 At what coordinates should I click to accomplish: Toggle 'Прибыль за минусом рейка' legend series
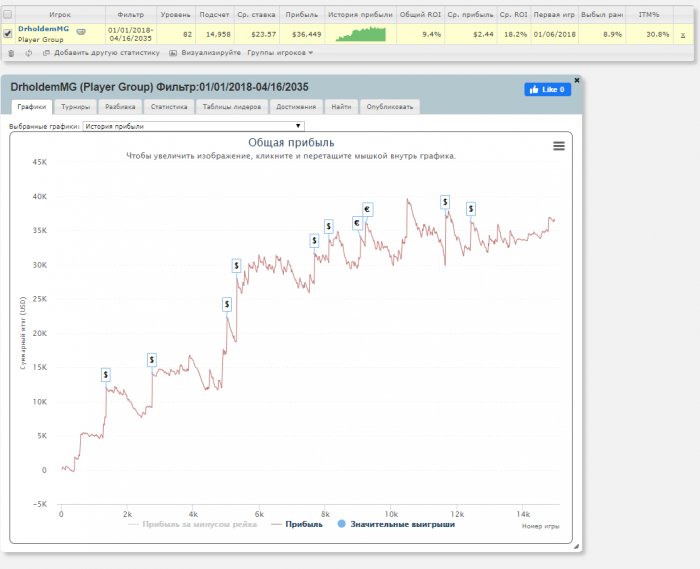point(192,524)
